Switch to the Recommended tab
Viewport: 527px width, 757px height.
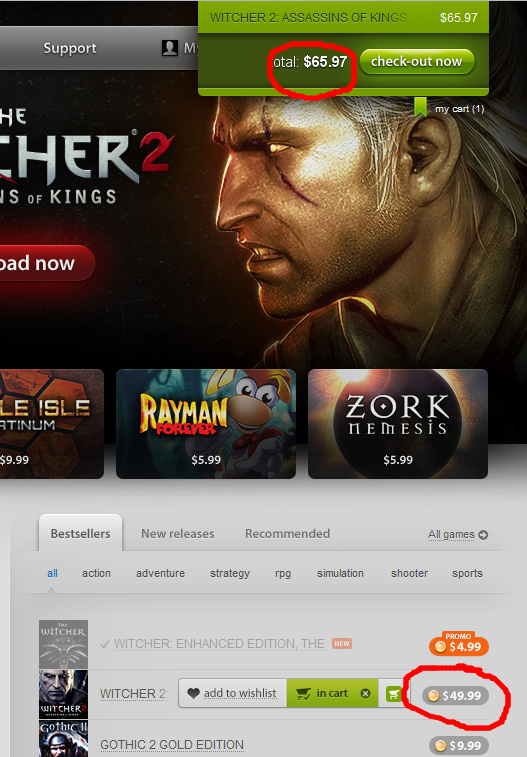tap(288, 533)
